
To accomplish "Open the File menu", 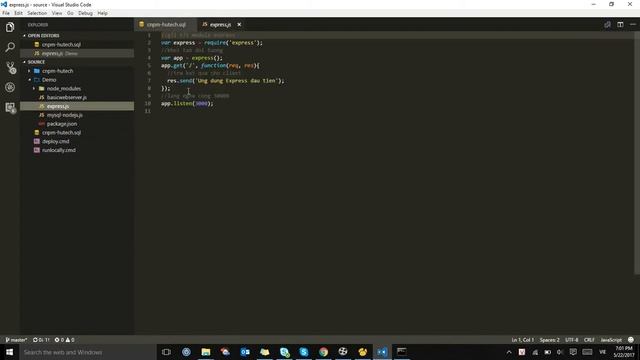I will coord(6,13).
